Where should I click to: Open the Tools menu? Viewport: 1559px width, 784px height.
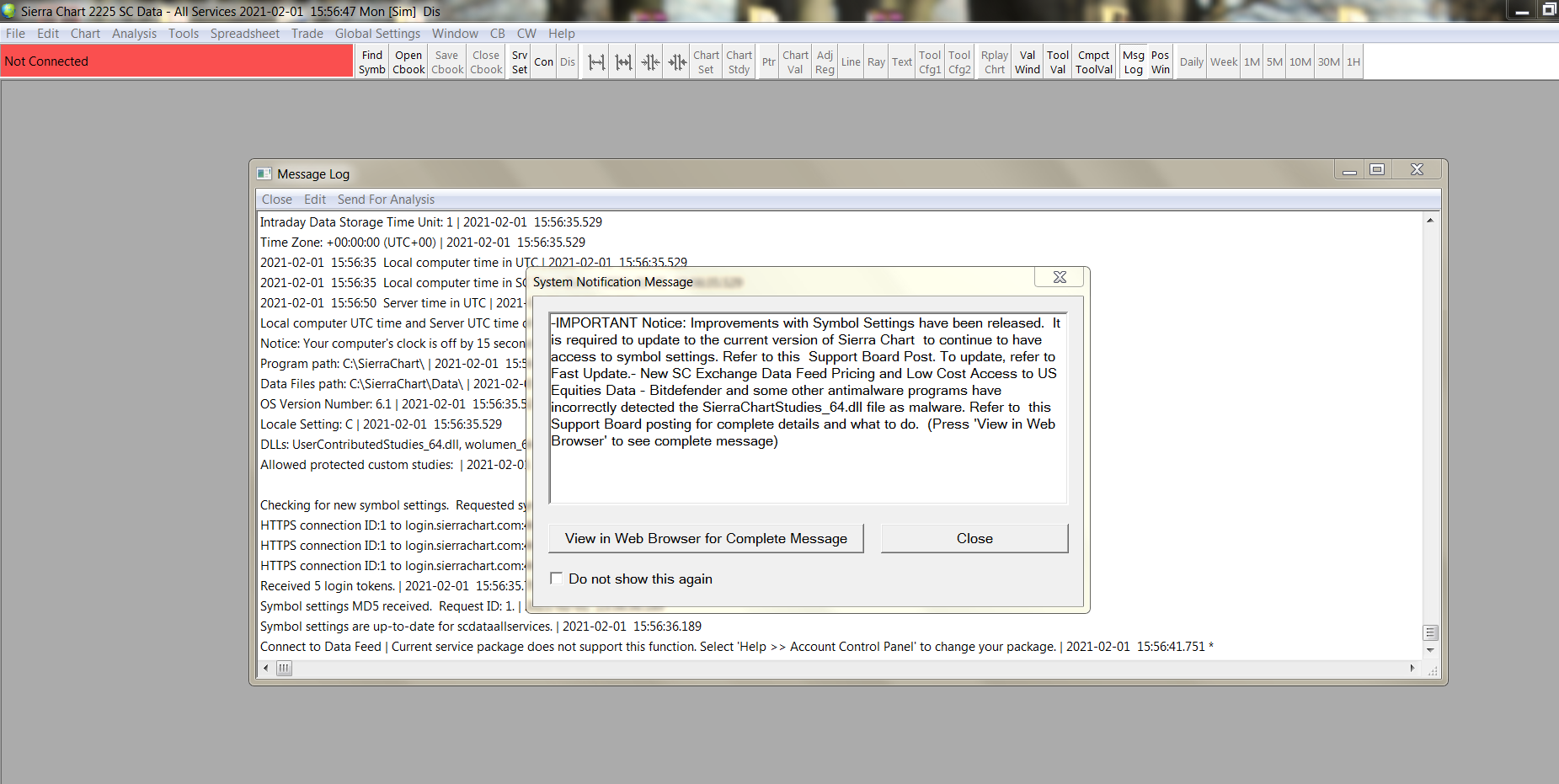(x=184, y=34)
